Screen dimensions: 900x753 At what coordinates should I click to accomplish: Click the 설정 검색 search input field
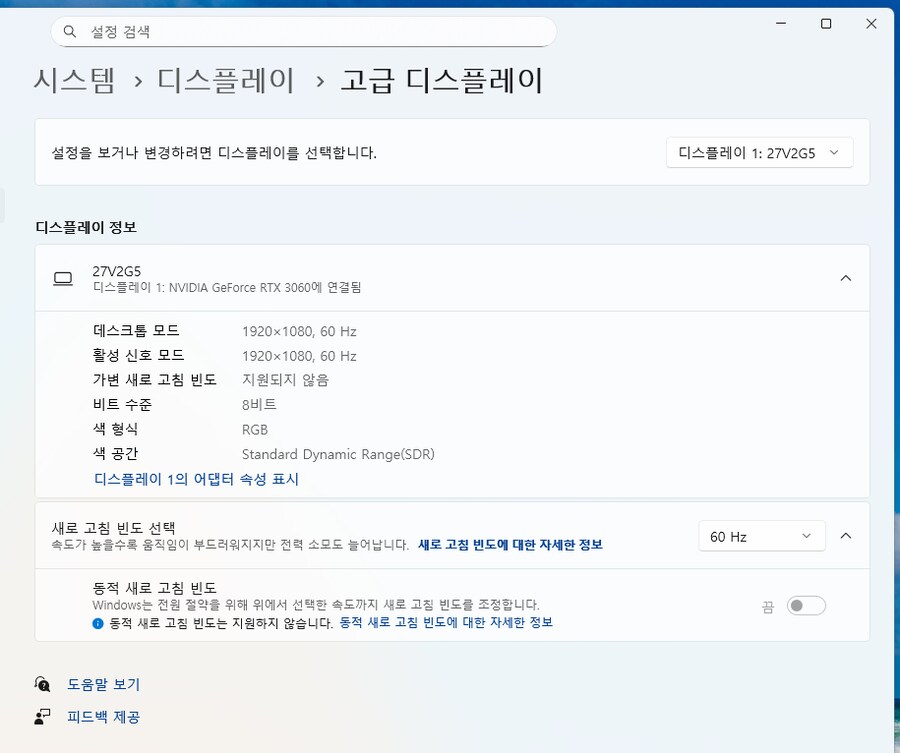[x=300, y=31]
